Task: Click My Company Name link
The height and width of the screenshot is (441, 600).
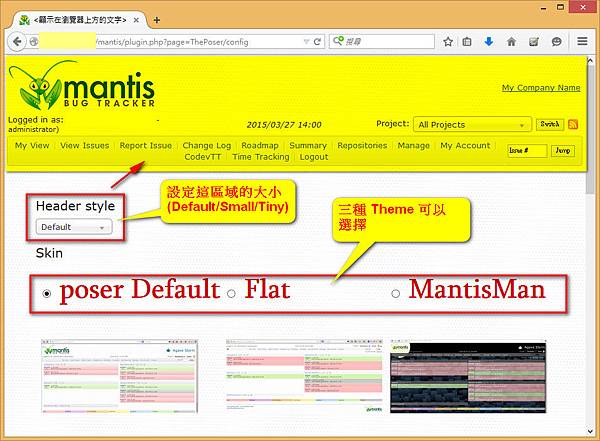Action: 541,88
